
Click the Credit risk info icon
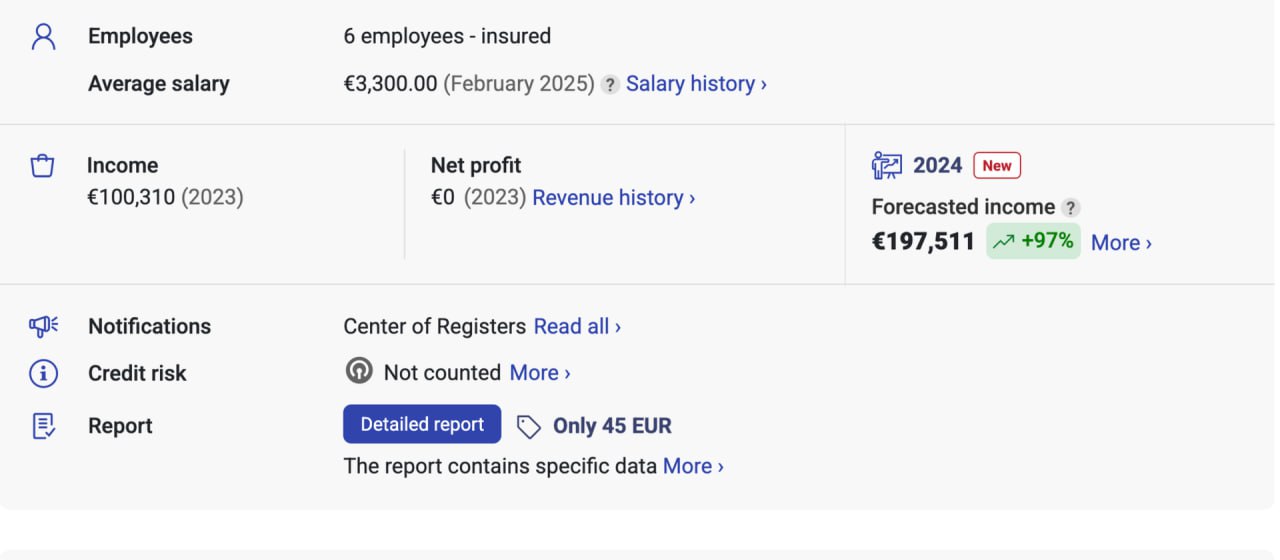click(x=43, y=373)
